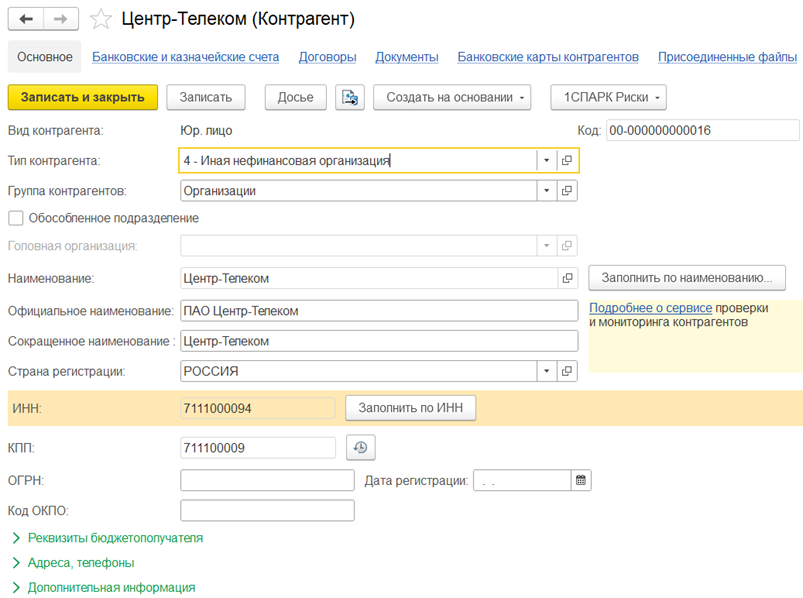
Task: Open Присоединенные файлы tab
Action: click(727, 57)
